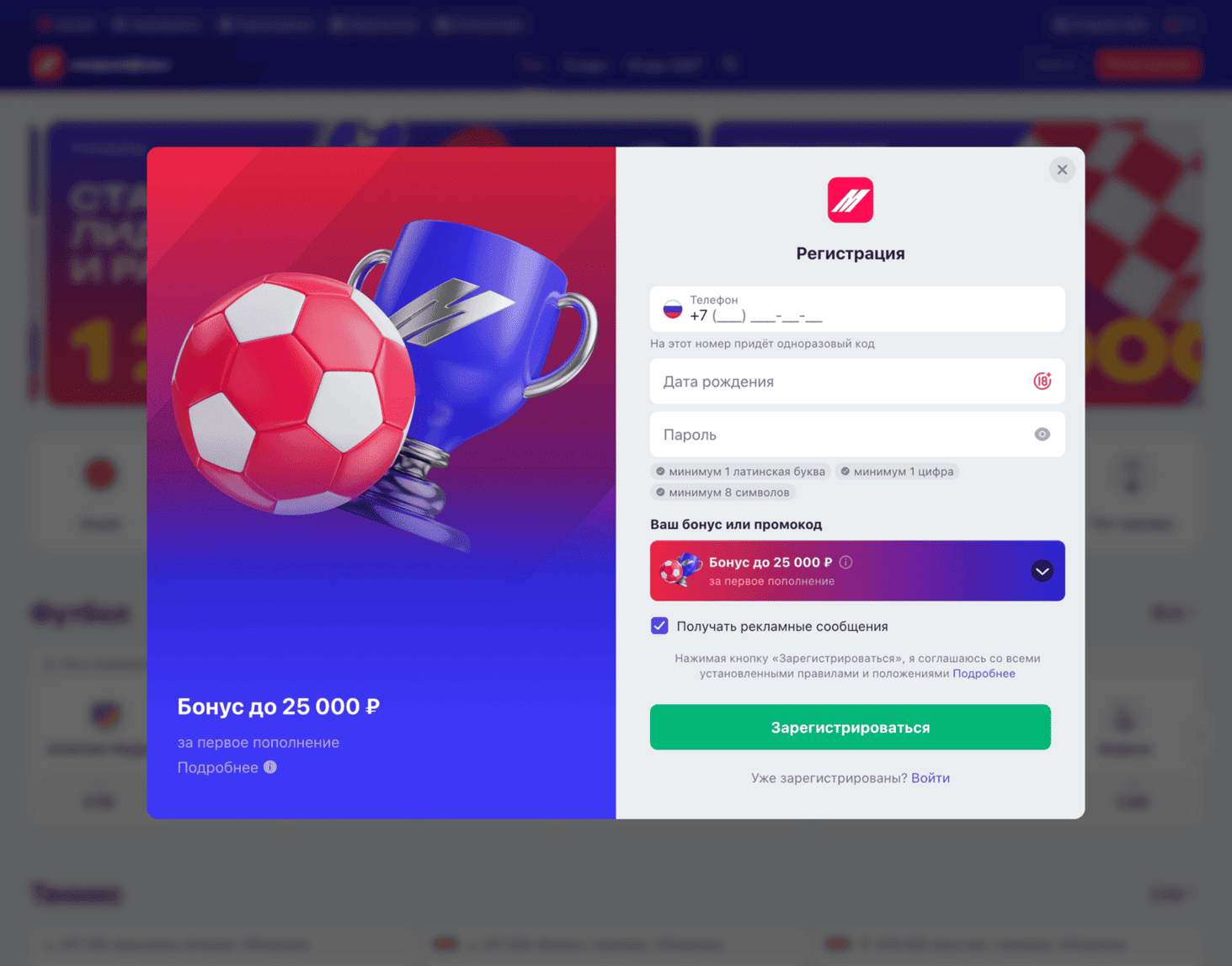1232x966 pixels.
Task: Click info icon next to Подробнее on banner
Action: [x=270, y=767]
